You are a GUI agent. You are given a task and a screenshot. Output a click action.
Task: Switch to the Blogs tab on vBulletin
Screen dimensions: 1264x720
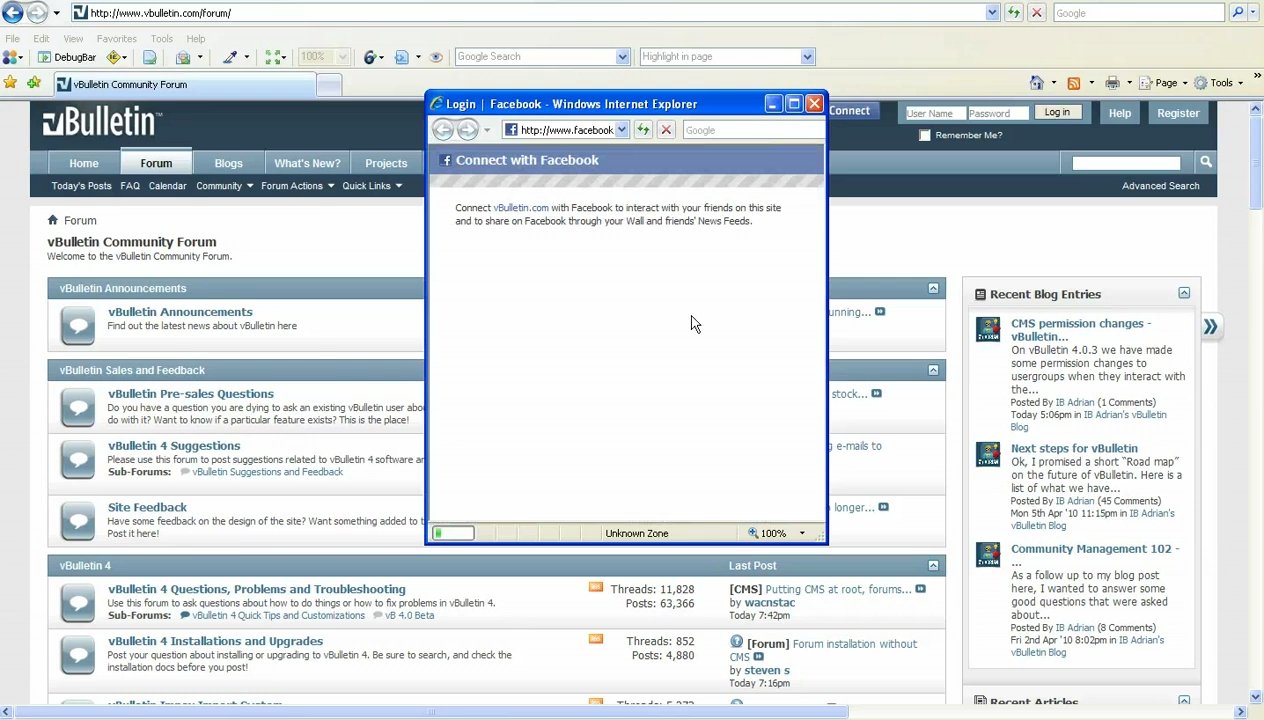[228, 163]
